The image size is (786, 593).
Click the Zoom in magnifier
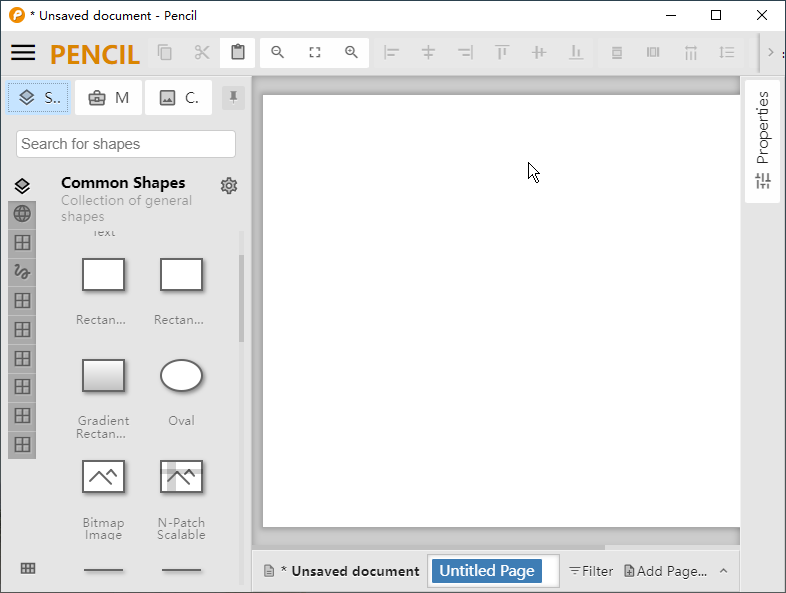[x=351, y=52]
